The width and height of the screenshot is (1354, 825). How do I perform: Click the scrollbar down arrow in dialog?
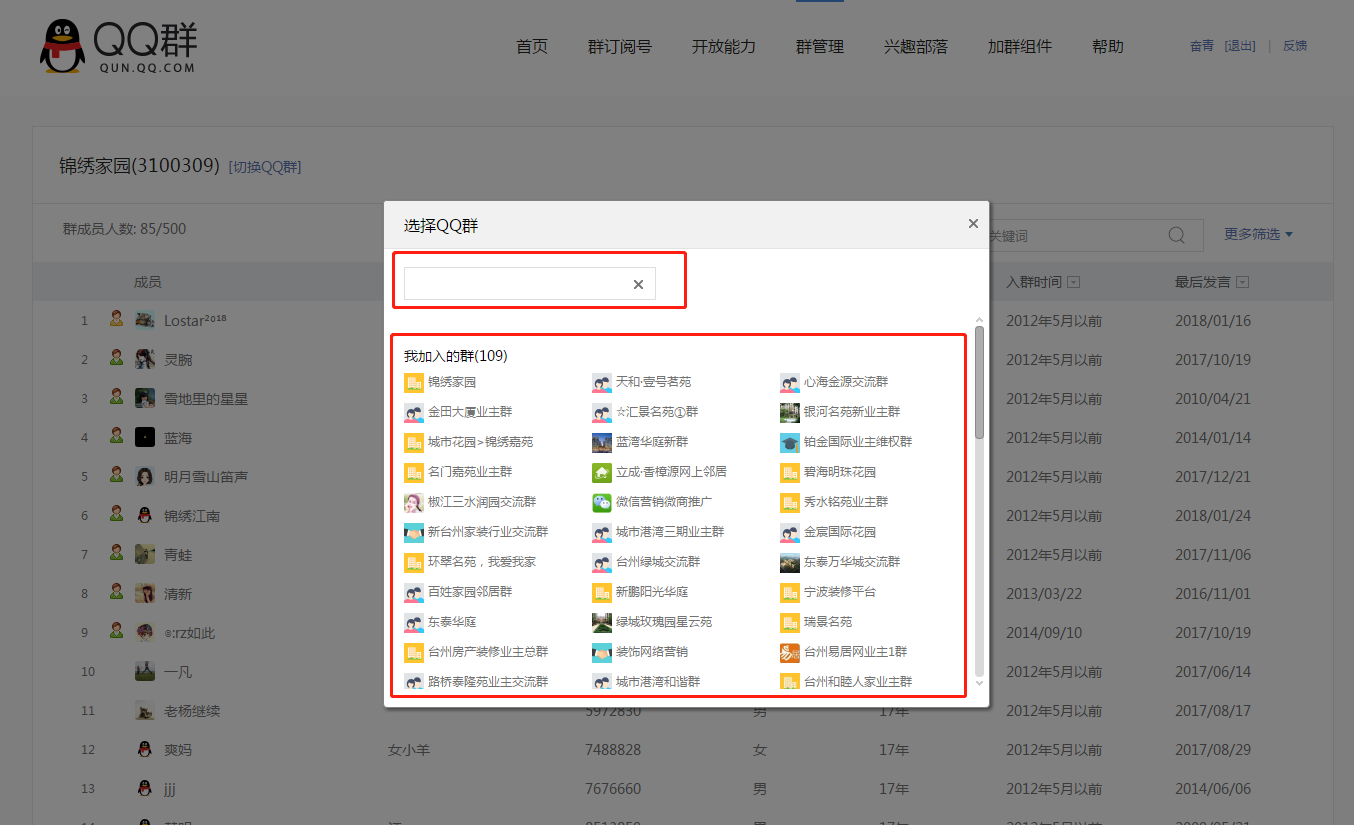pyautogui.click(x=979, y=683)
